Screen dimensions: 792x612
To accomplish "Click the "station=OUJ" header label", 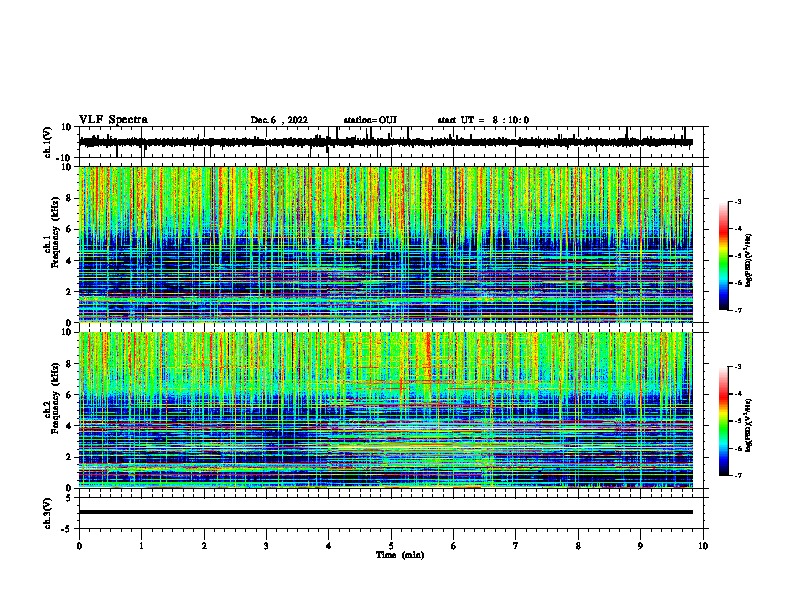I will point(370,120).
